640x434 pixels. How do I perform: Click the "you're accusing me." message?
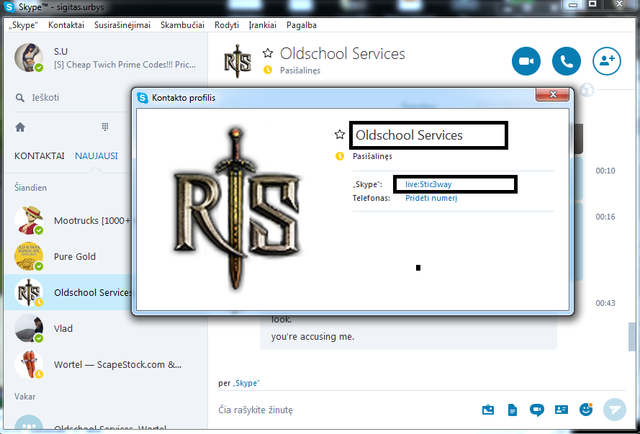click(313, 337)
